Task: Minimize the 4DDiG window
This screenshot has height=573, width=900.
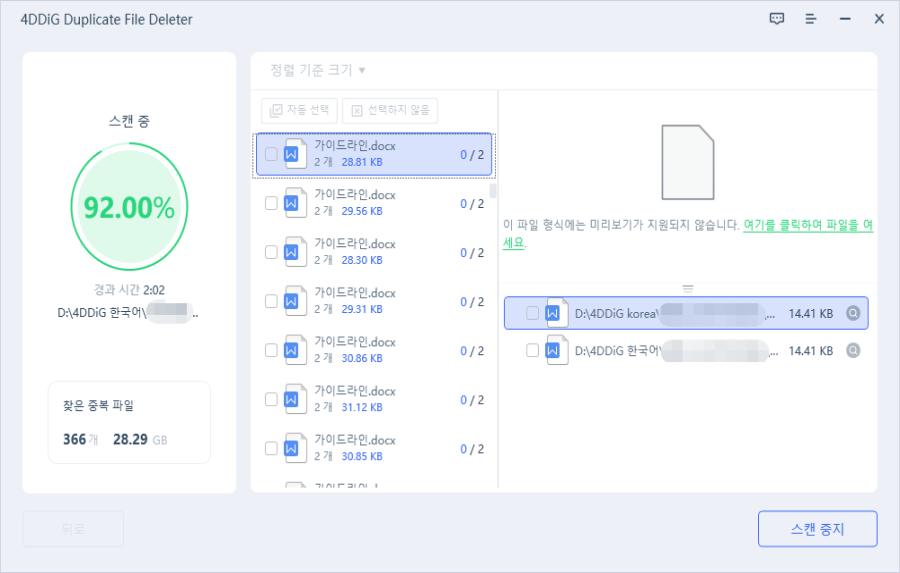Action: click(845, 19)
